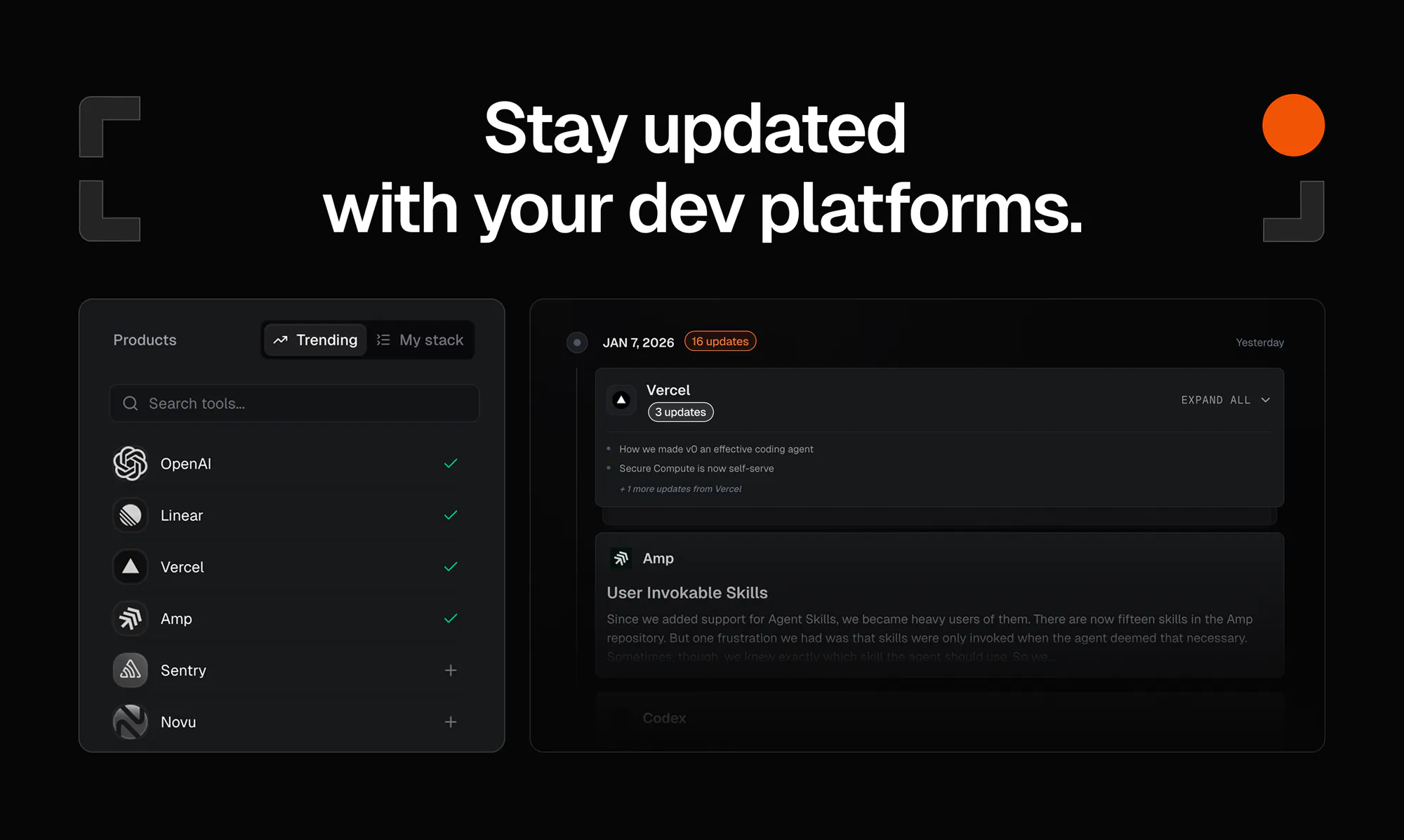Select the Sentry icon
The image size is (1404, 840).
129,670
